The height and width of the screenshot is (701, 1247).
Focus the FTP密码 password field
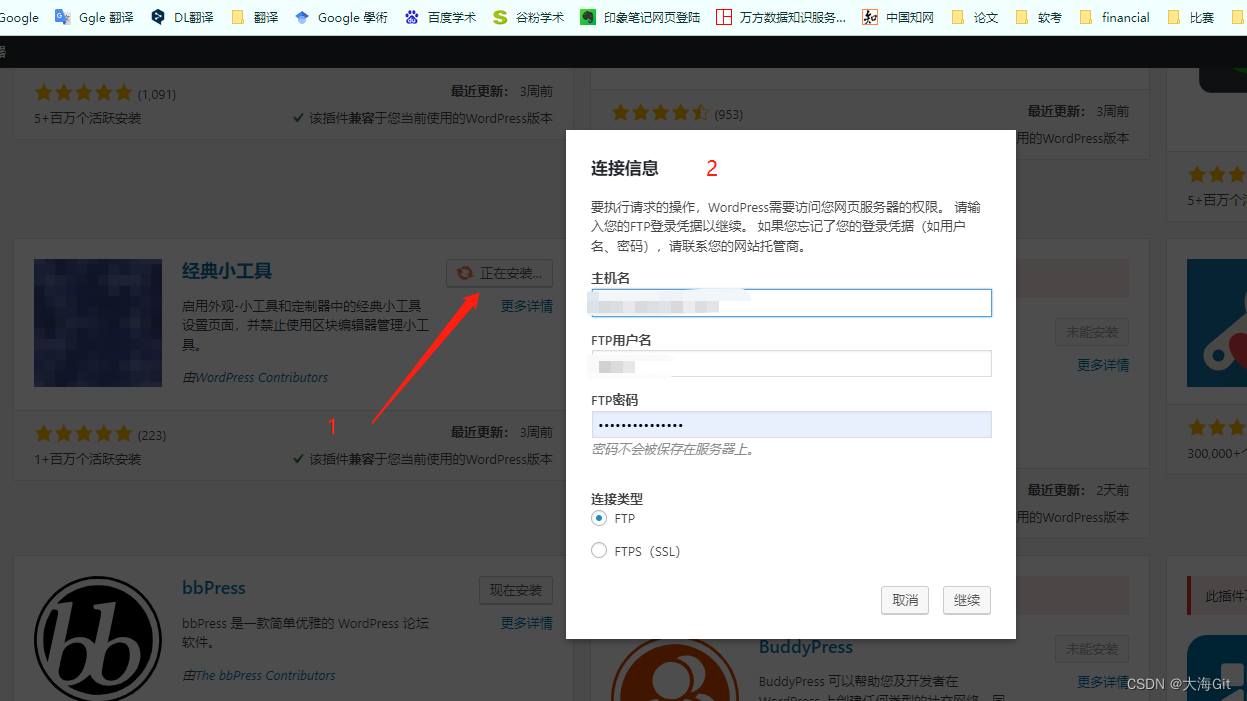point(791,425)
